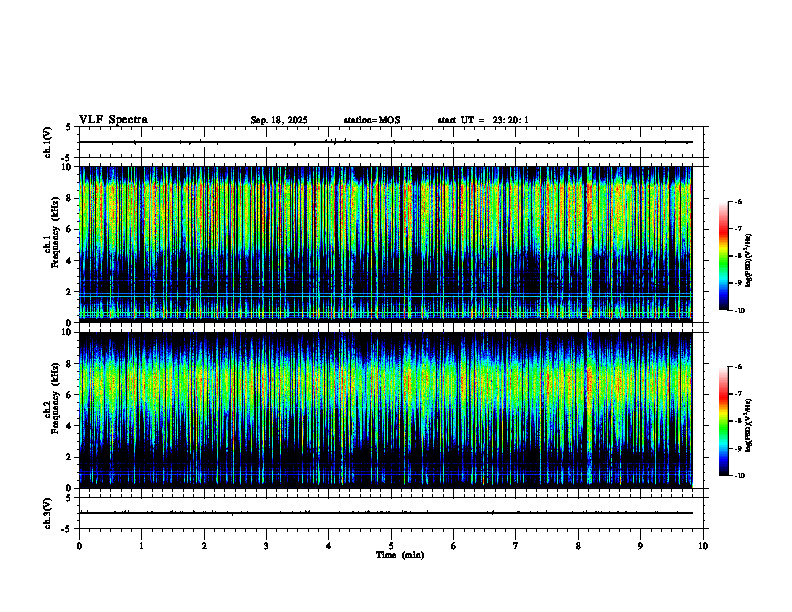Screen dimensions: 792x612
Task: Select the ch.1 'Frequency (kHz)' axis label
Action: [x=55, y=232]
